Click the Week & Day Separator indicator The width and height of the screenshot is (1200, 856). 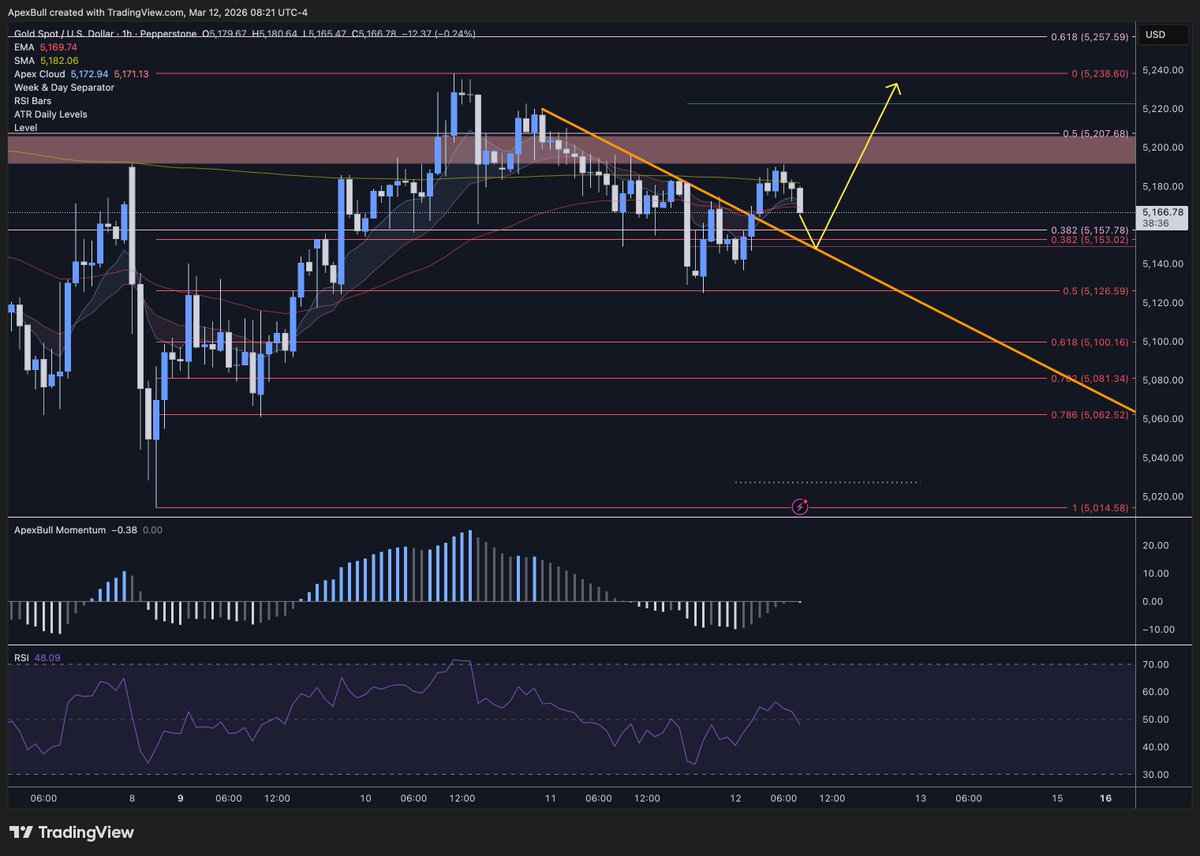[x=62, y=86]
